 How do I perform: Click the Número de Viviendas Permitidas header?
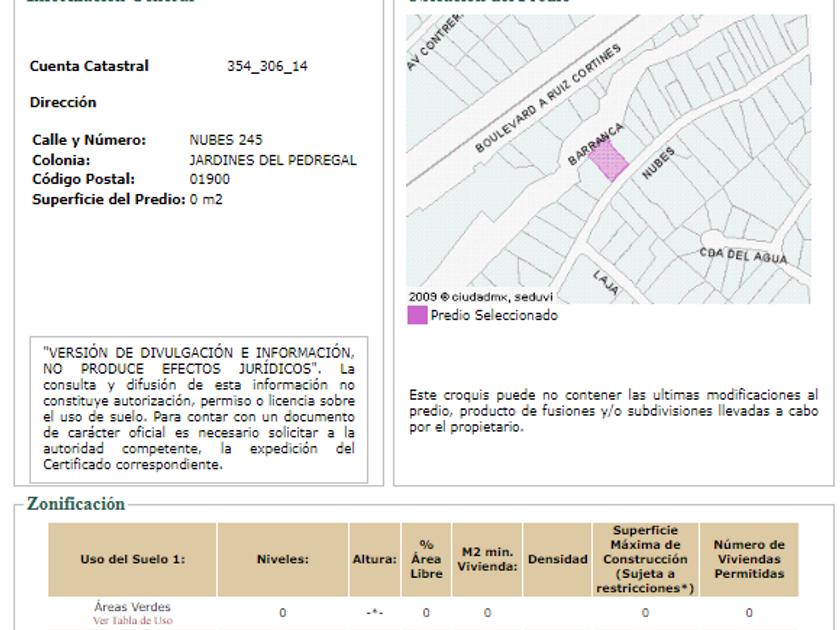point(749,559)
